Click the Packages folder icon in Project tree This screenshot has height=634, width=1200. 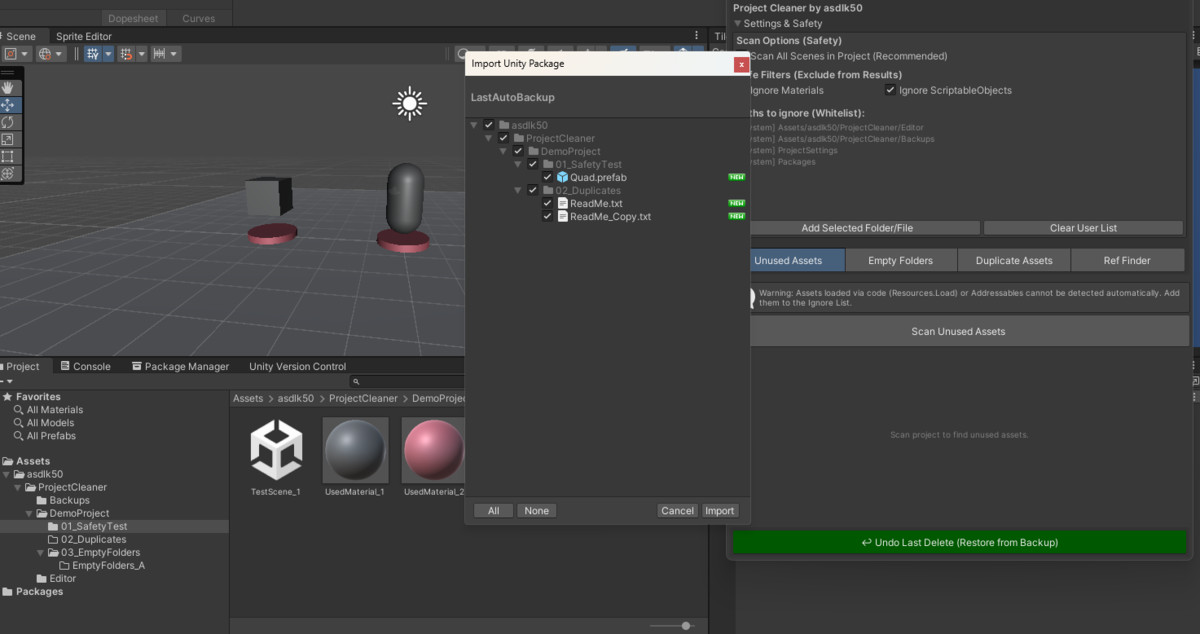coord(8,591)
